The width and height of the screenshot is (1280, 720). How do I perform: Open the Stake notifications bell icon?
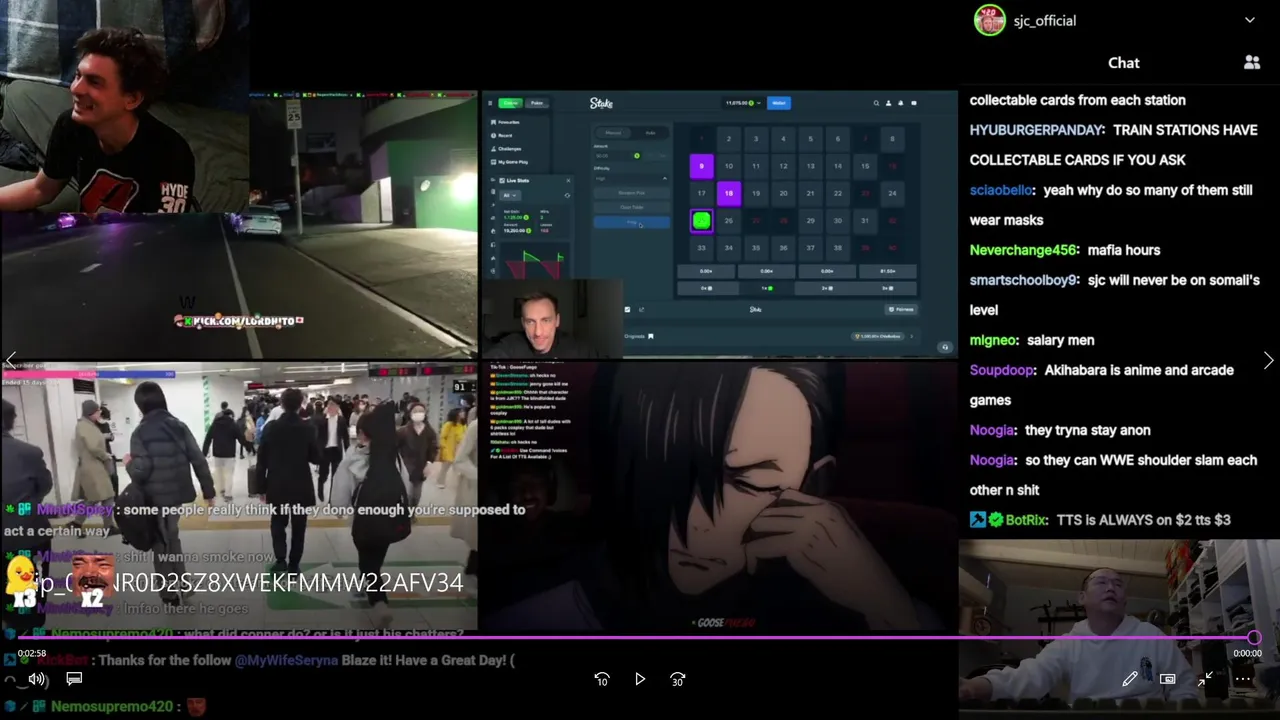901,103
